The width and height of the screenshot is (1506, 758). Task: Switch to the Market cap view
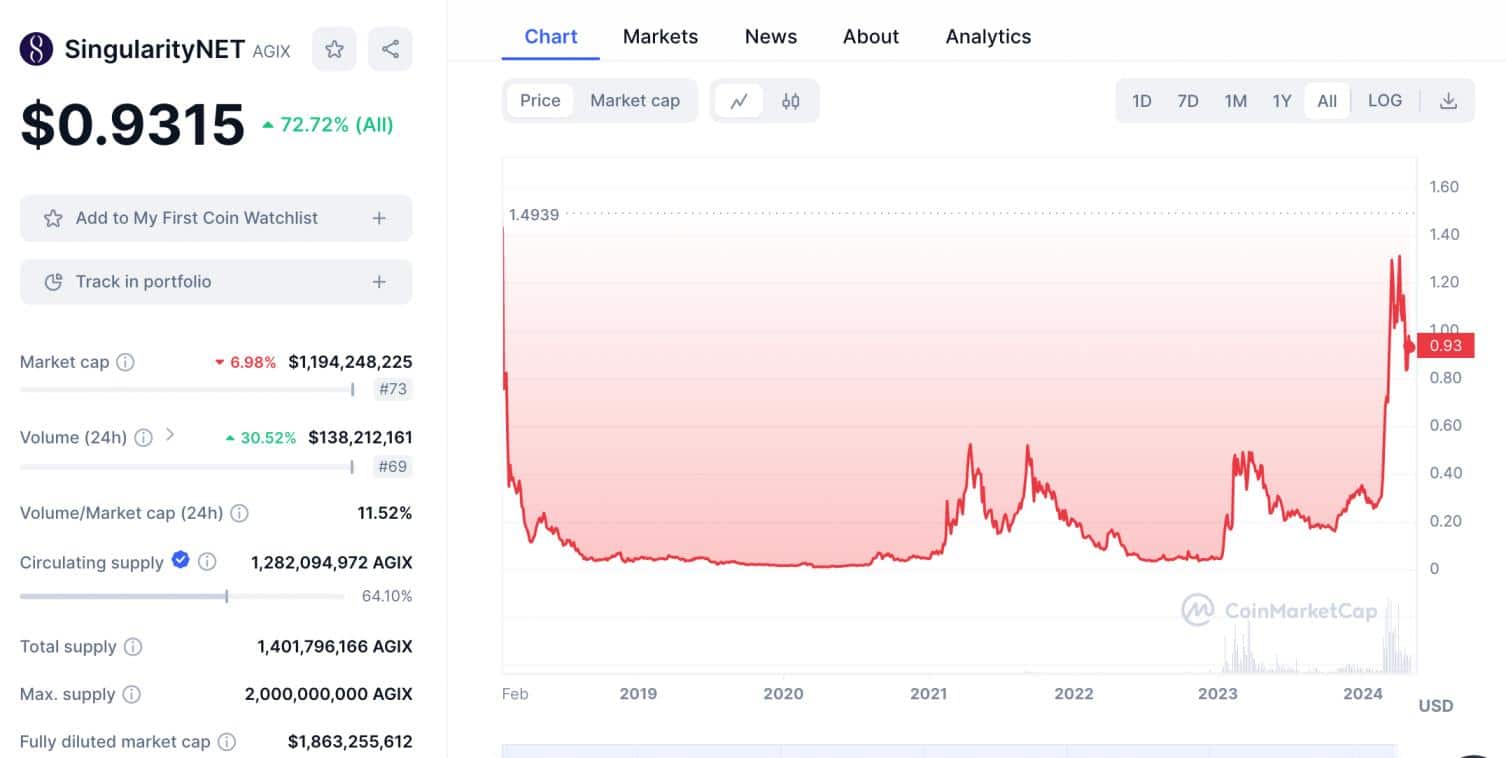click(635, 101)
